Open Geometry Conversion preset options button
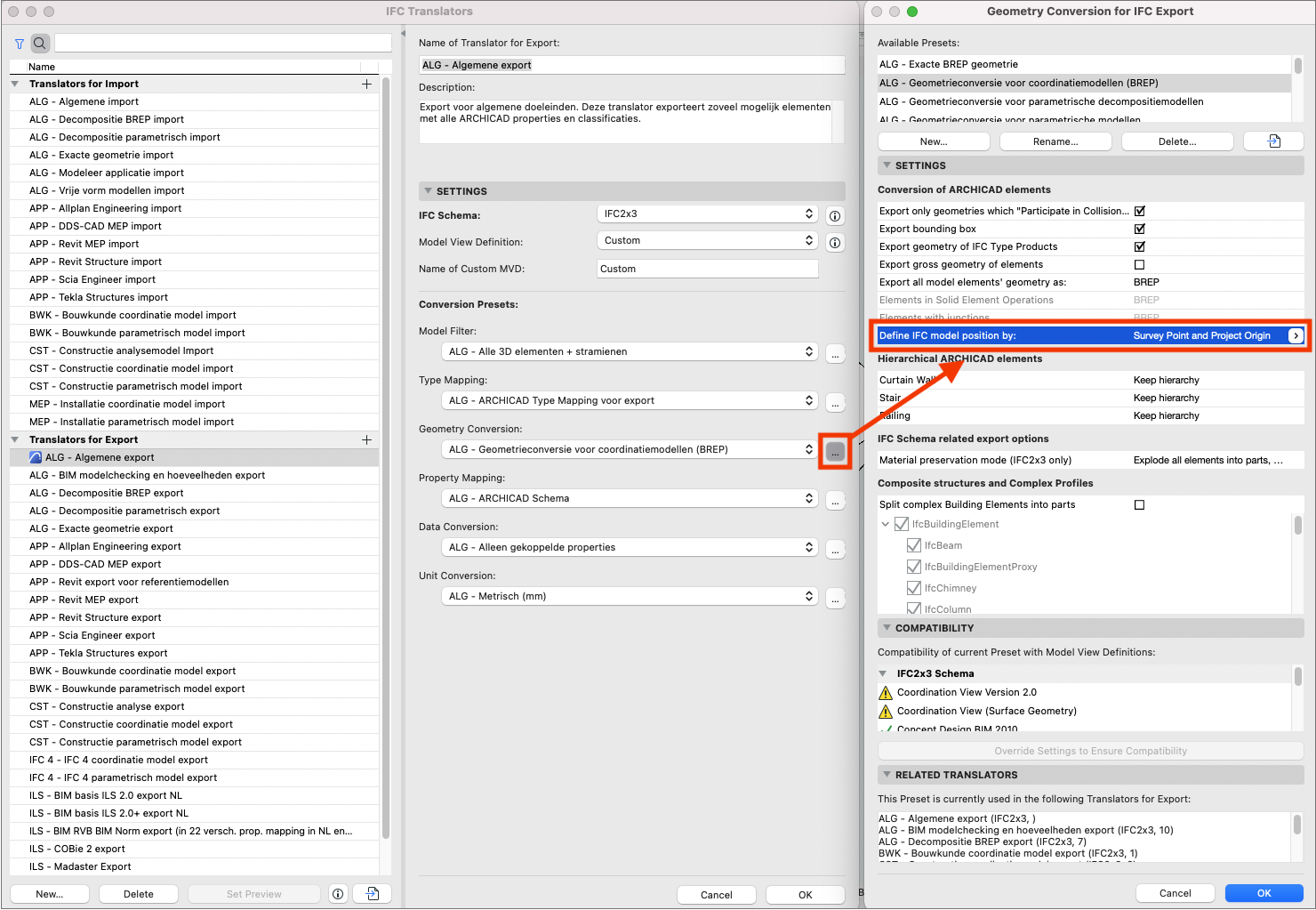Viewport: 1316px width, 910px height. (x=835, y=452)
